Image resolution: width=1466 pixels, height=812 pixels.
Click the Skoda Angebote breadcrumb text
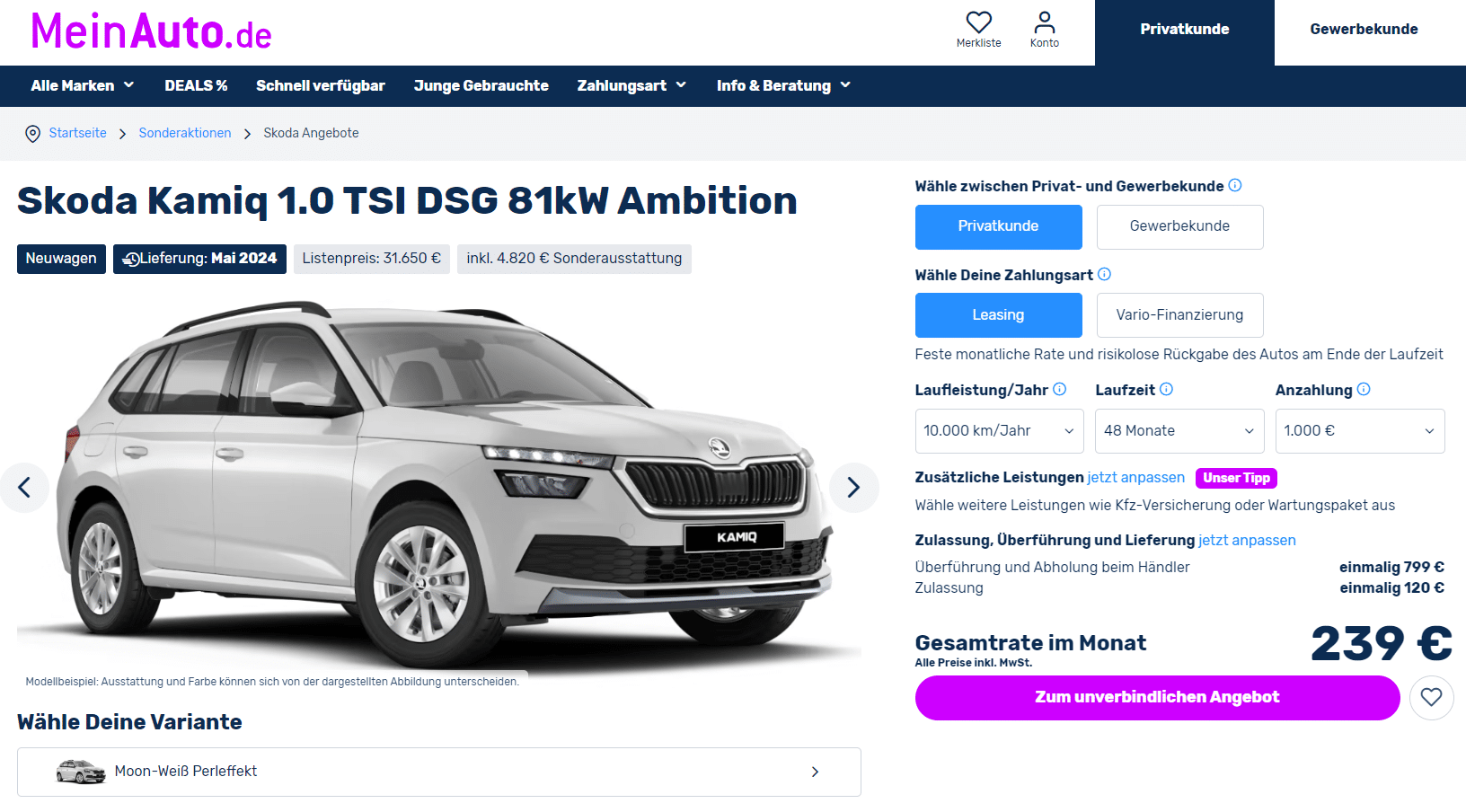(311, 133)
